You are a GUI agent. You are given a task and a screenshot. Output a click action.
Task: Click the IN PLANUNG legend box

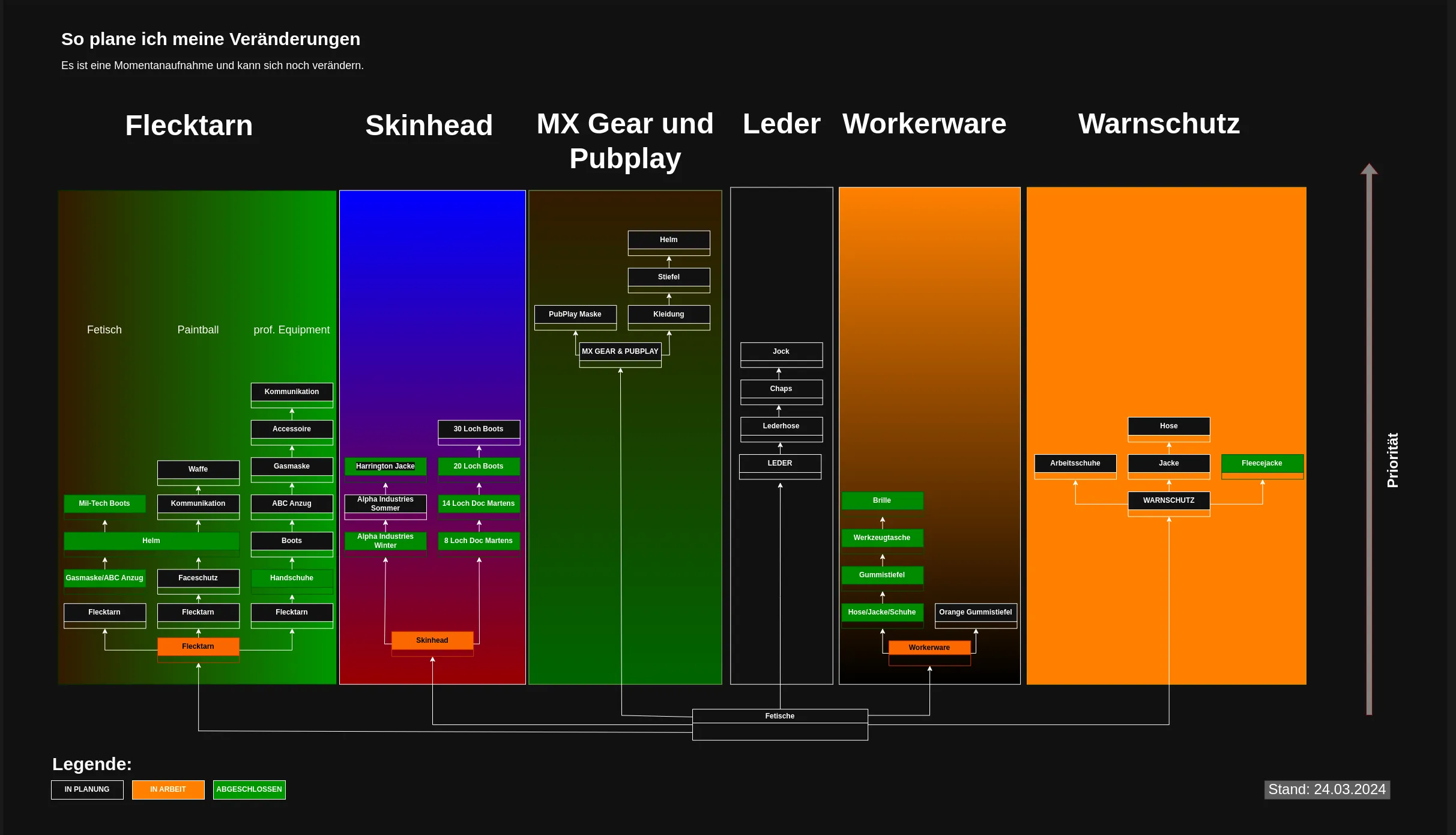pyautogui.click(x=87, y=789)
